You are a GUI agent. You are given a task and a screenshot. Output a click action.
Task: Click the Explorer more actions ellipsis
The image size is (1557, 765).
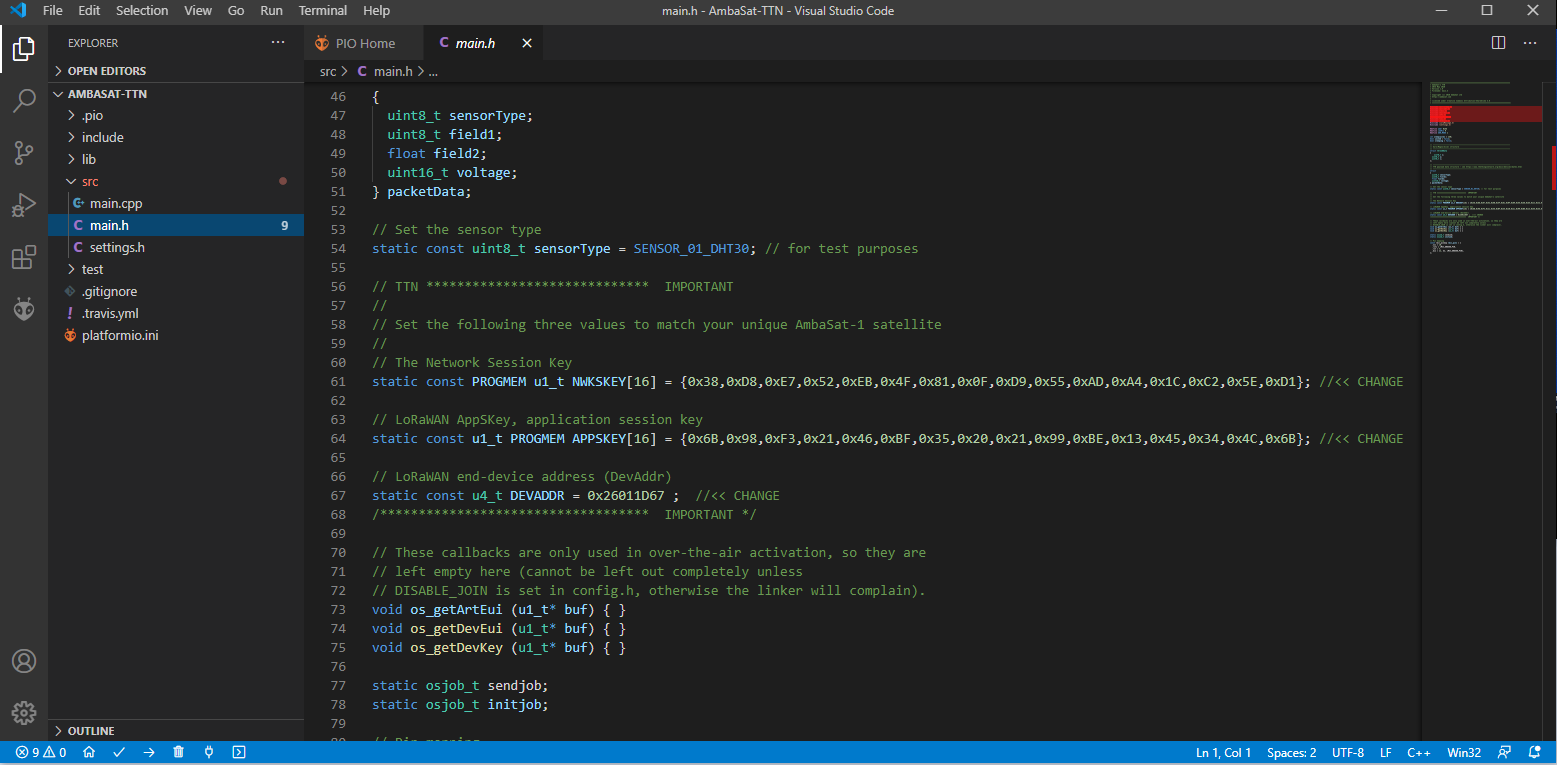click(x=278, y=43)
